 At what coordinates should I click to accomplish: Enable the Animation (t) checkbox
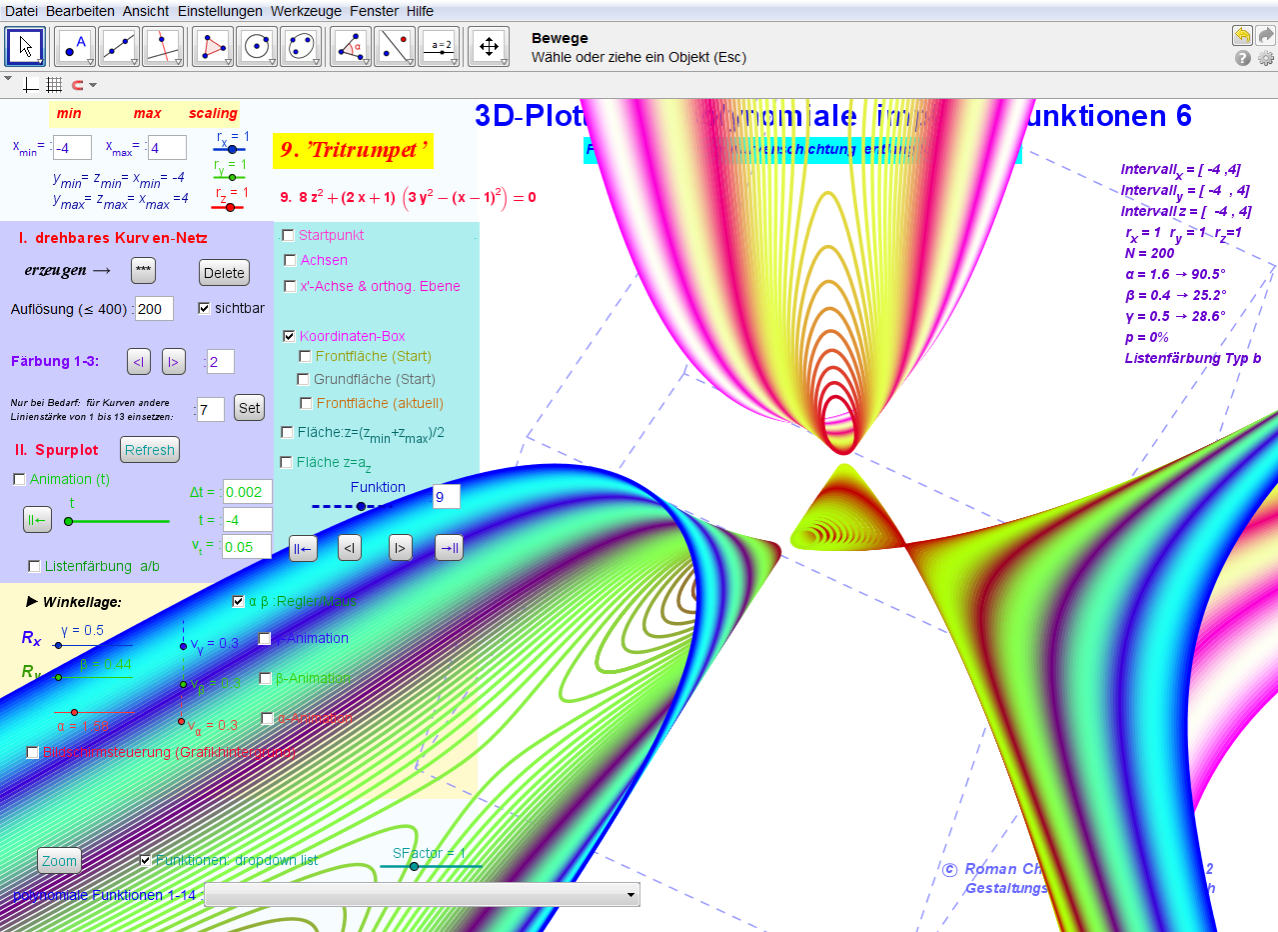point(19,479)
